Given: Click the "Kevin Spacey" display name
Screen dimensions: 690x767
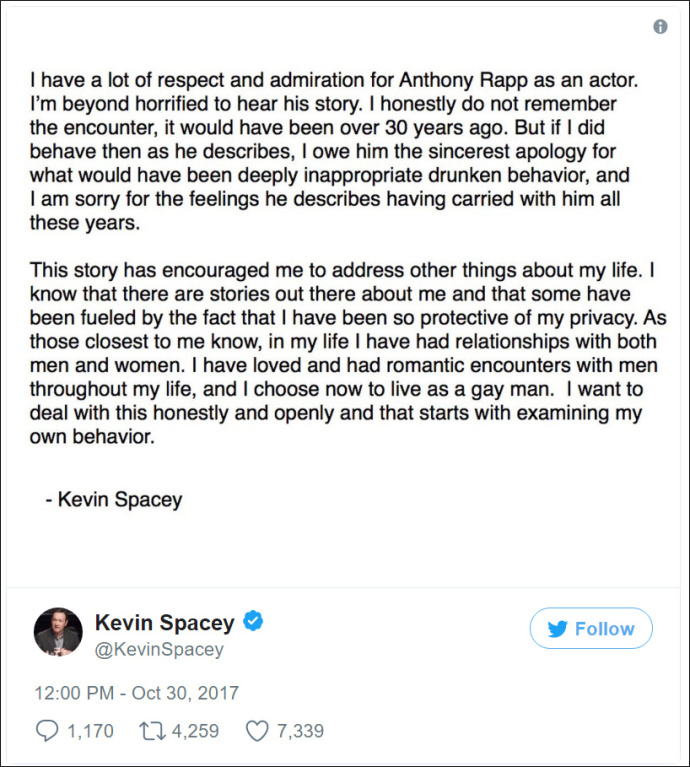Looking at the screenshot, I should point(164,623).
